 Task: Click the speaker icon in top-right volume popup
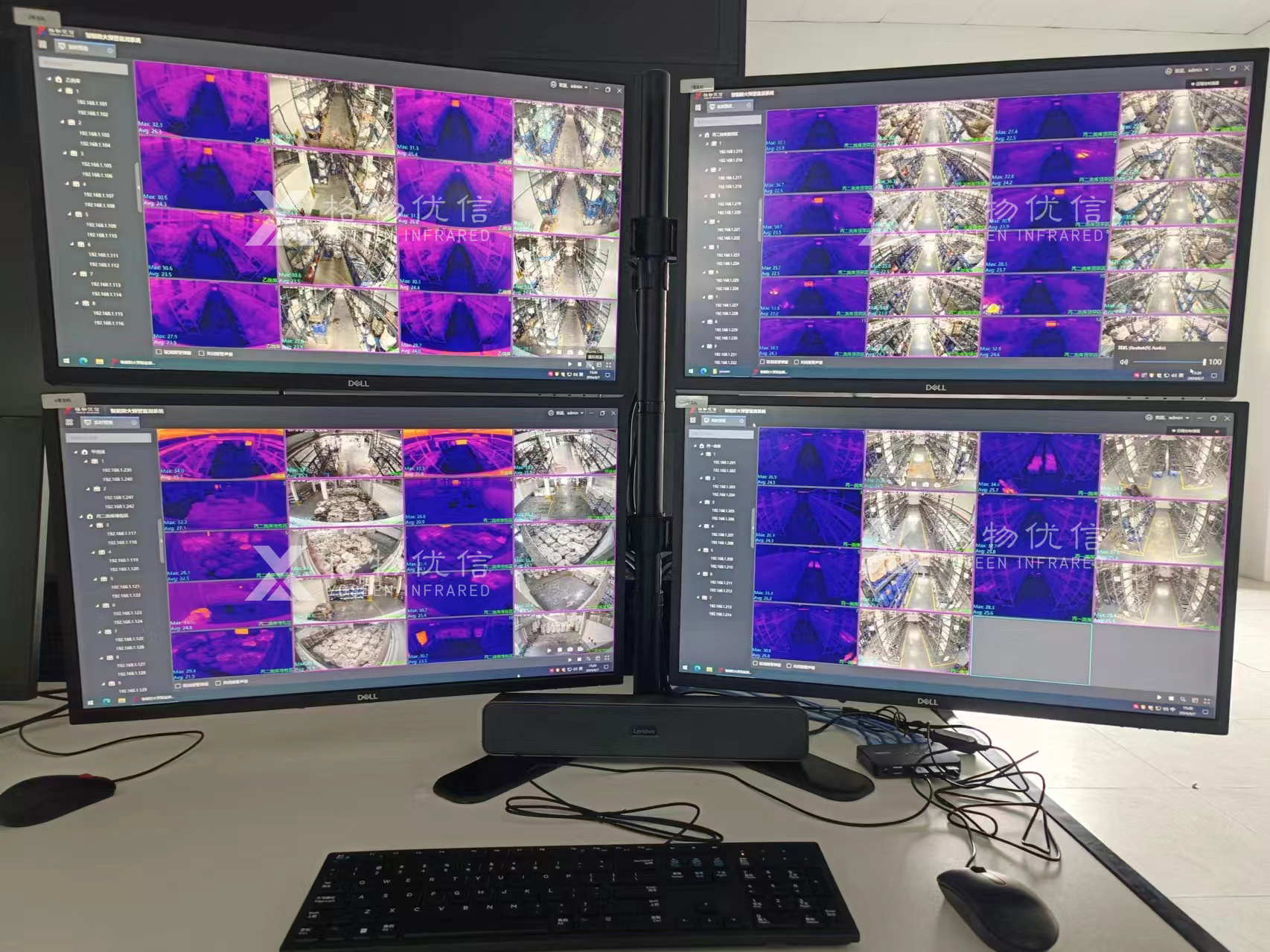(1124, 362)
